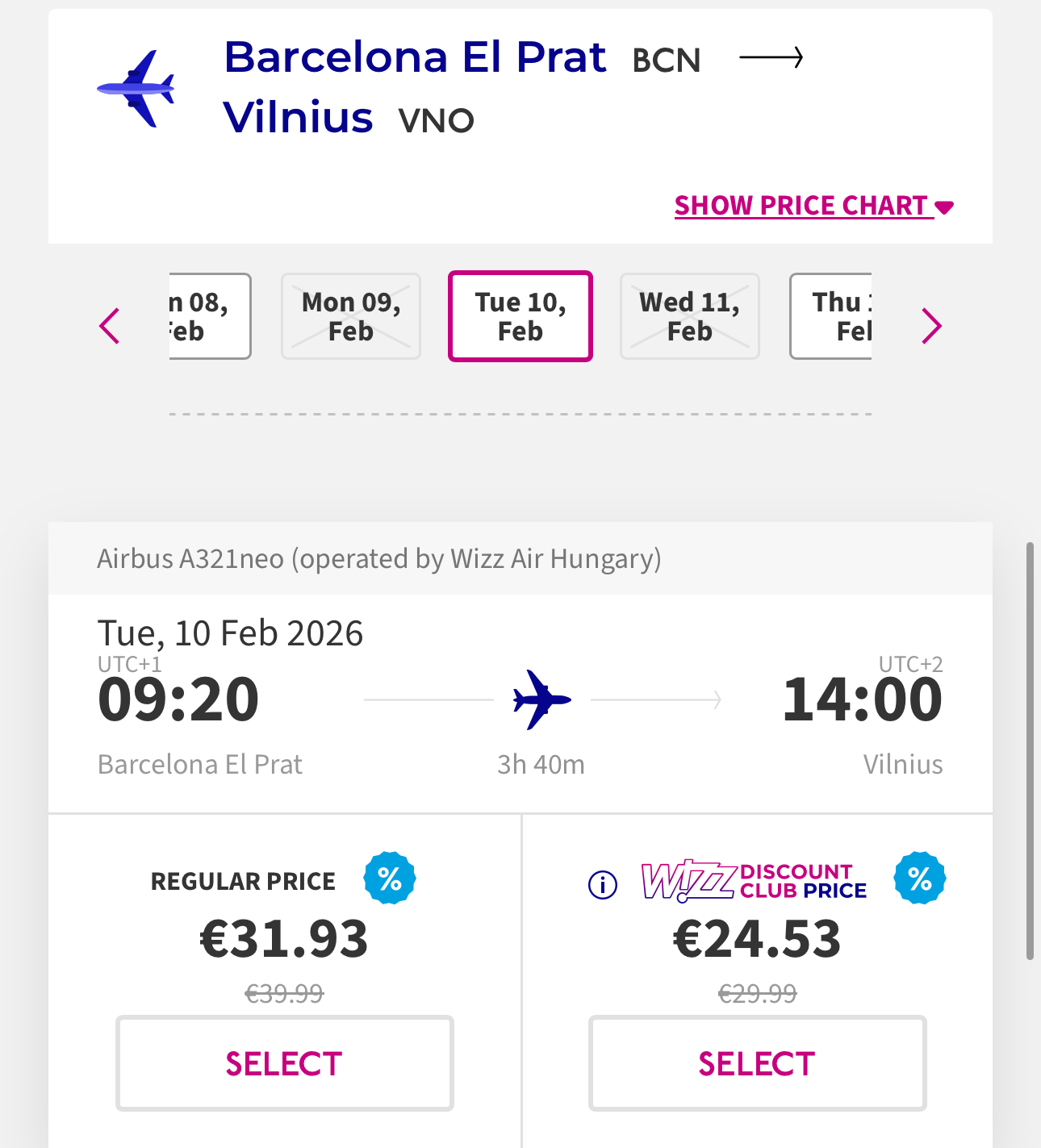Click the route direction arrow after BCN
The height and width of the screenshot is (1148, 1041).
point(771,58)
